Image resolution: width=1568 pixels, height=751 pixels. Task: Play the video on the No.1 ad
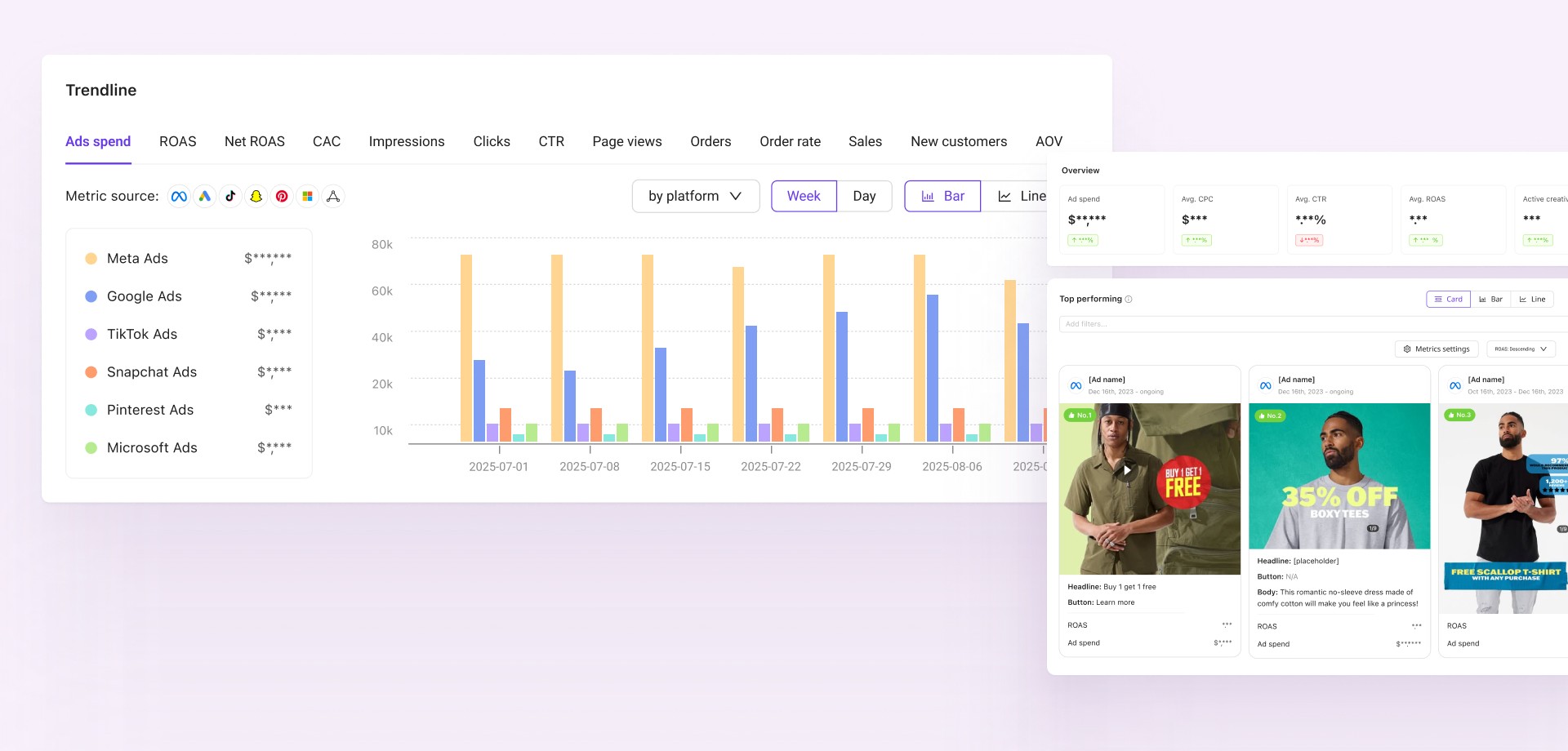pos(1127,470)
